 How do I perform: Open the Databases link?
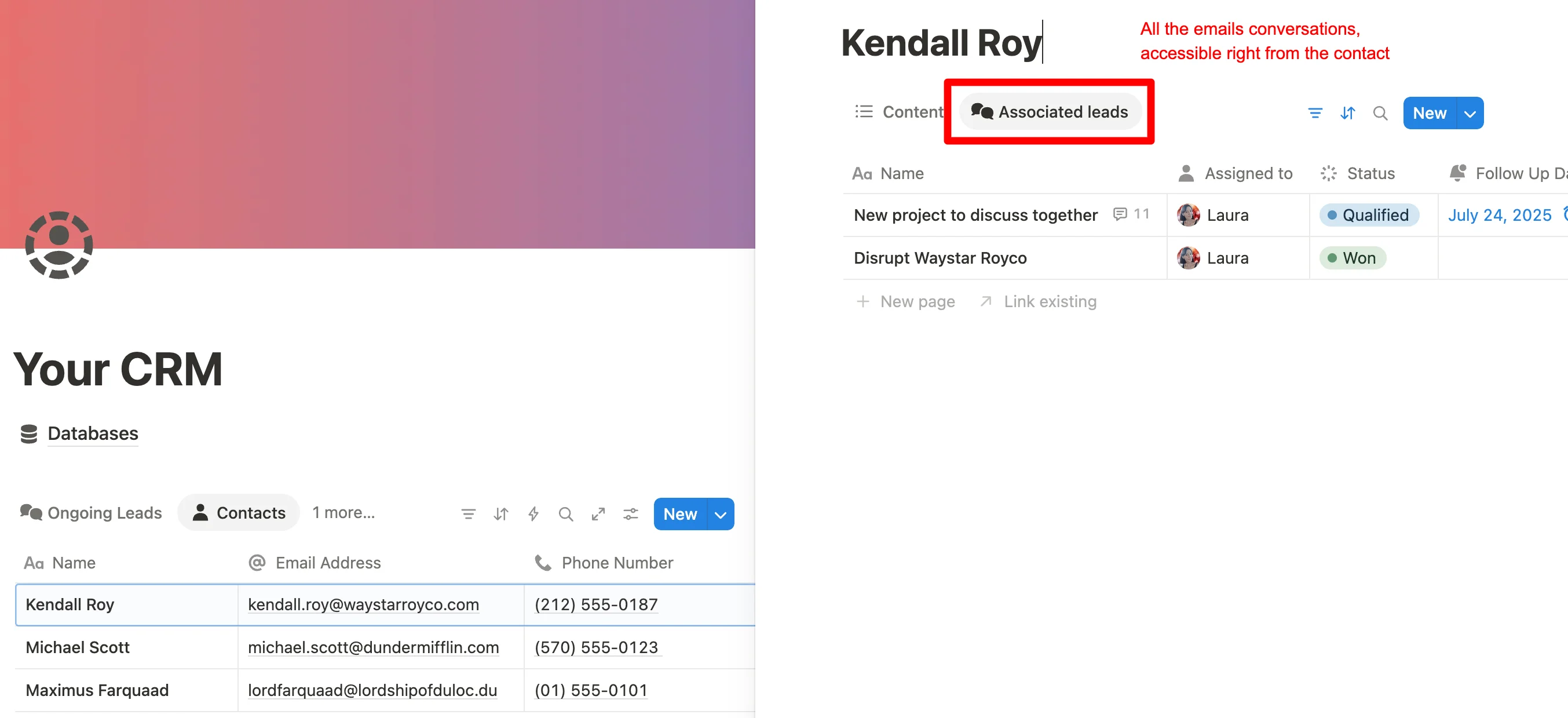click(93, 433)
